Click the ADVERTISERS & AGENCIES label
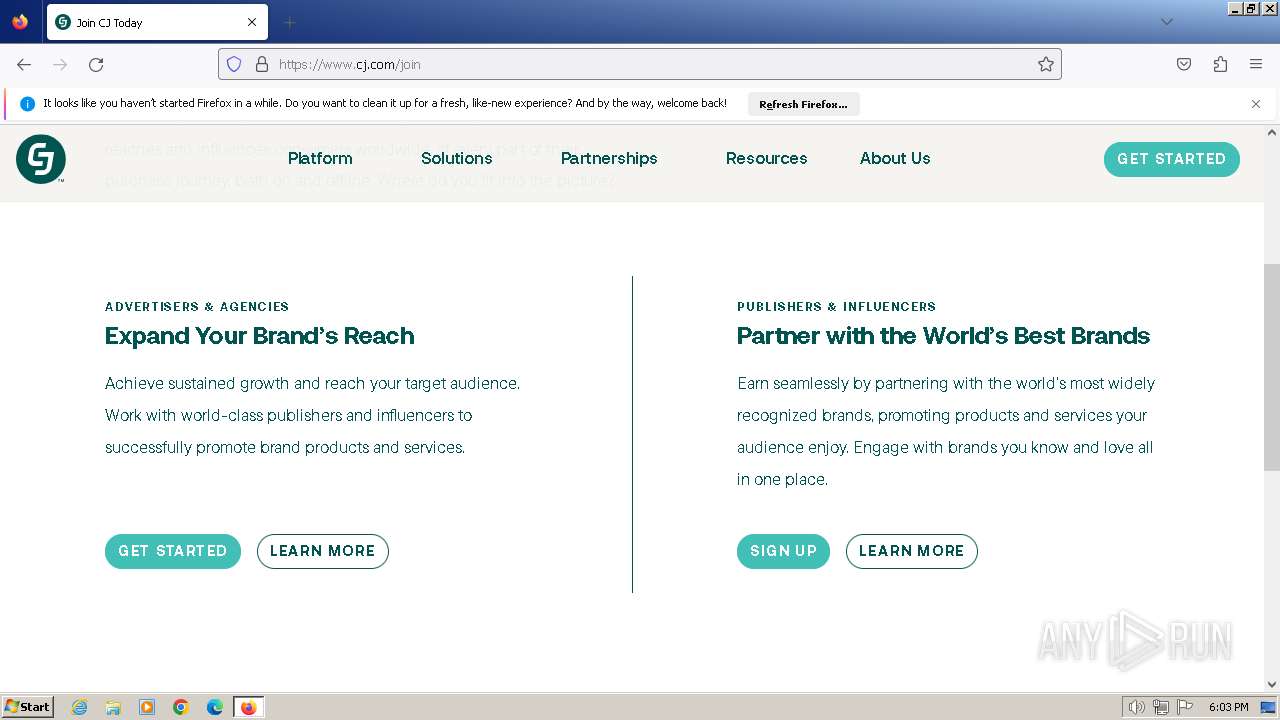Viewport: 1280px width, 720px height. [x=197, y=307]
